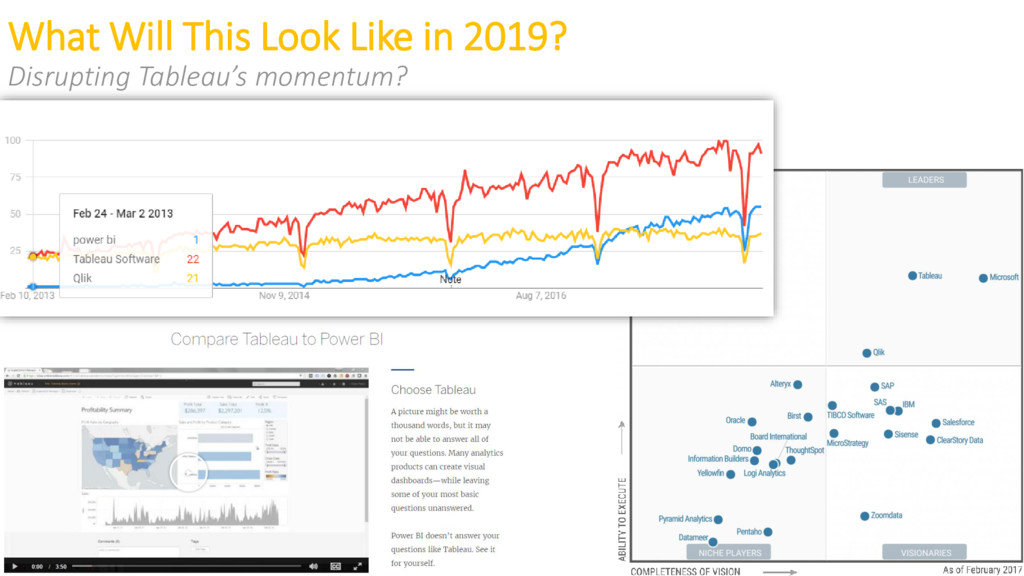Click the 'TIBCO Software' label

[x=850, y=415]
